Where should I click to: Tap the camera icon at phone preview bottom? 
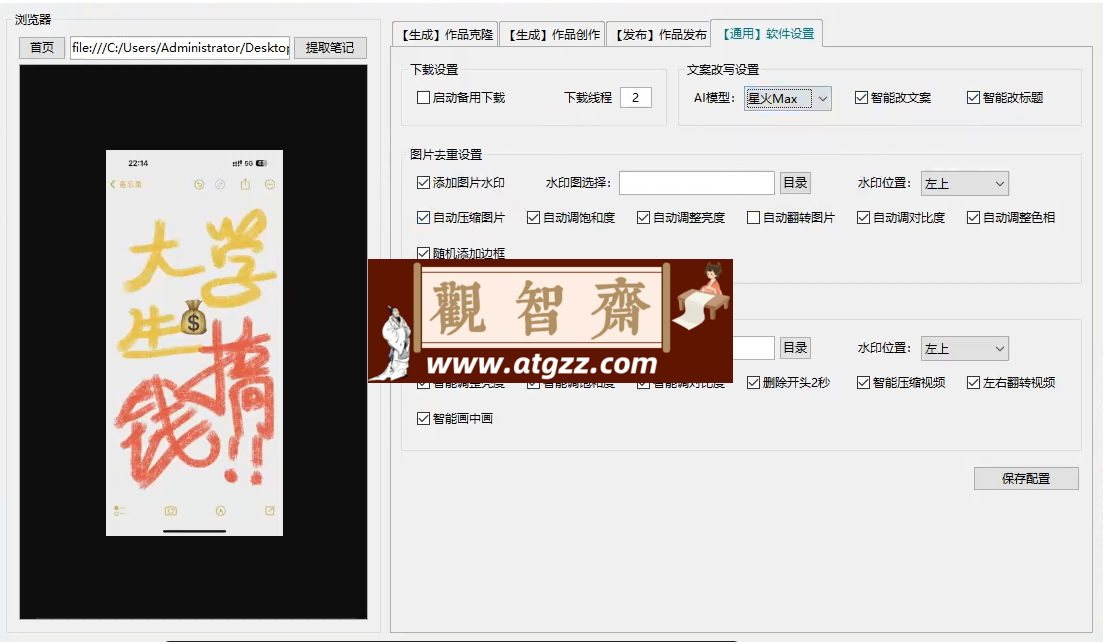point(171,511)
